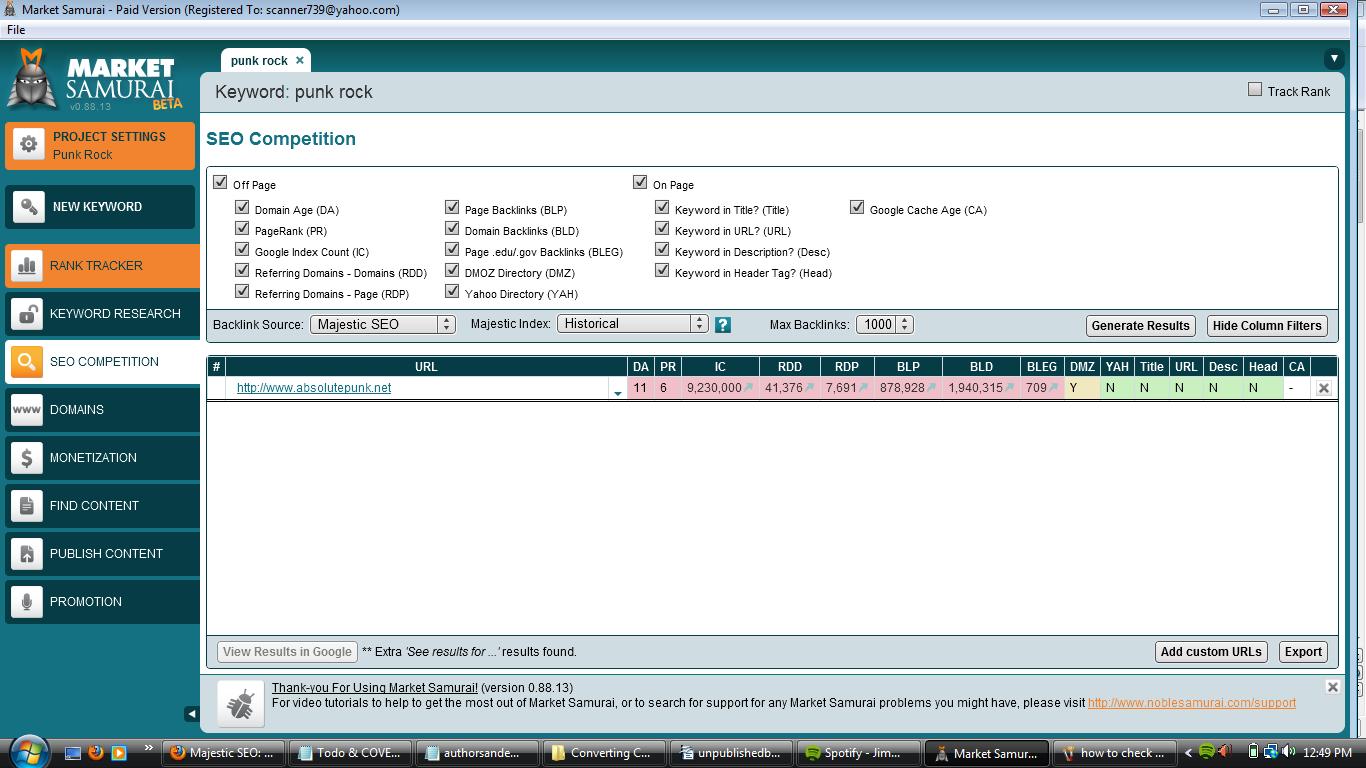Show hidden quick launch items
The width and height of the screenshot is (1366, 768).
pyautogui.click(x=148, y=747)
